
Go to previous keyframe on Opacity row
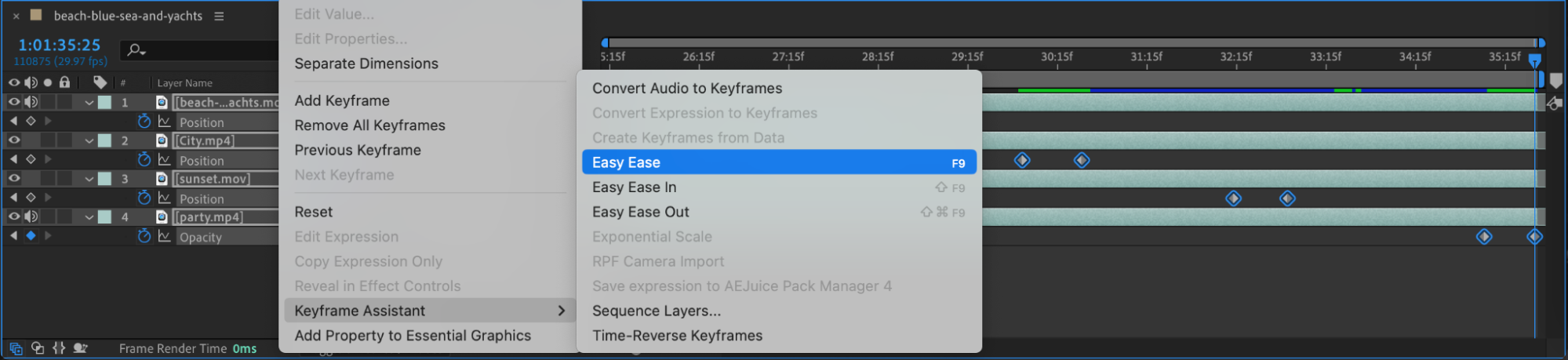click(x=13, y=235)
